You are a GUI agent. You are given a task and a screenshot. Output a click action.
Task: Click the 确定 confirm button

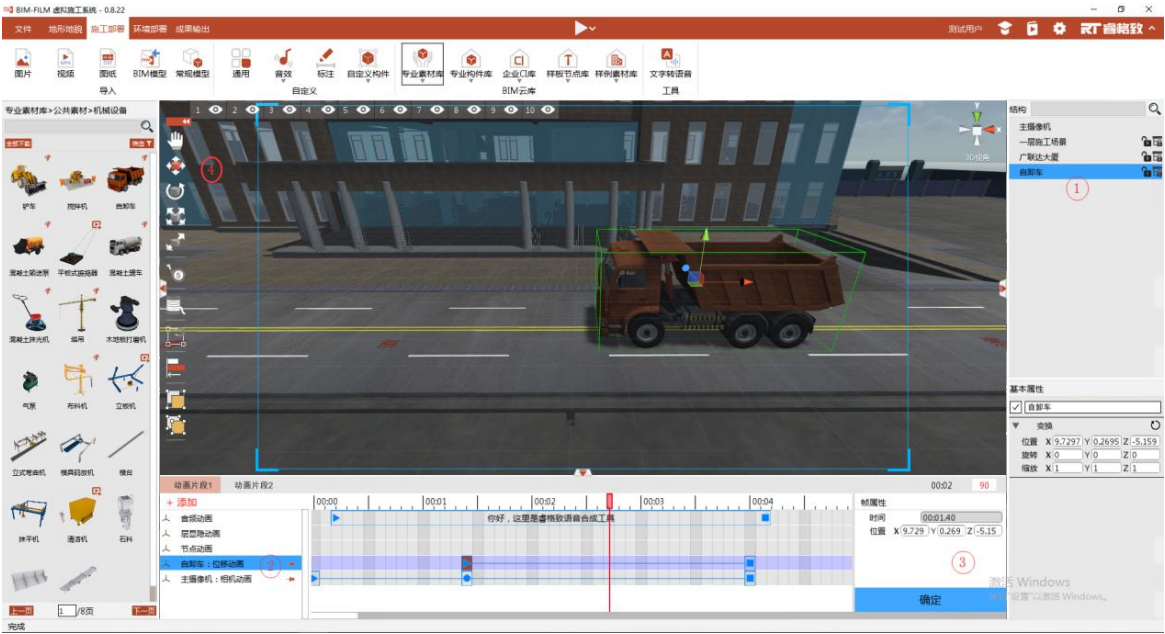930,600
